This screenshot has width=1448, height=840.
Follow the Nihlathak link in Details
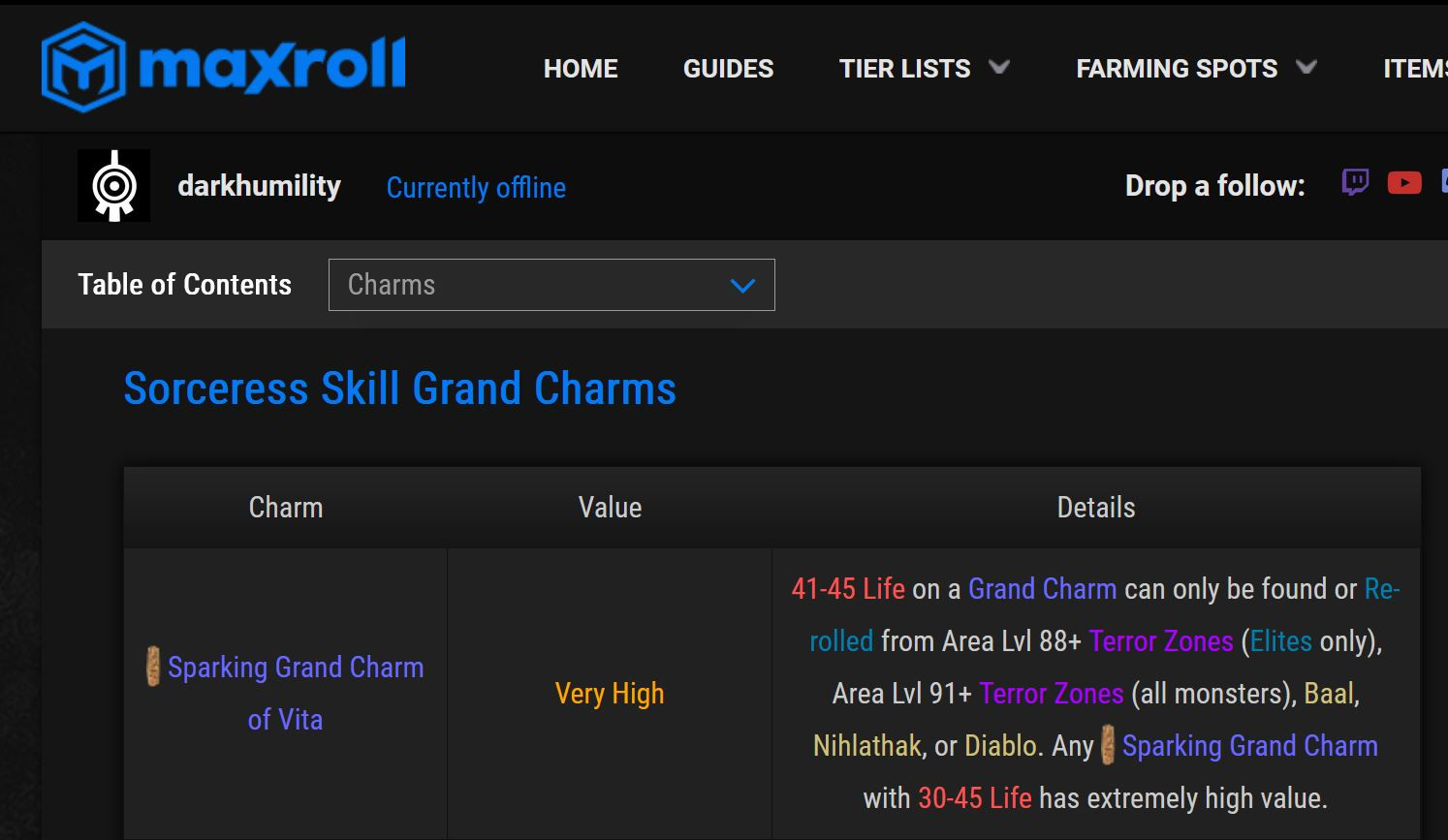(866, 746)
